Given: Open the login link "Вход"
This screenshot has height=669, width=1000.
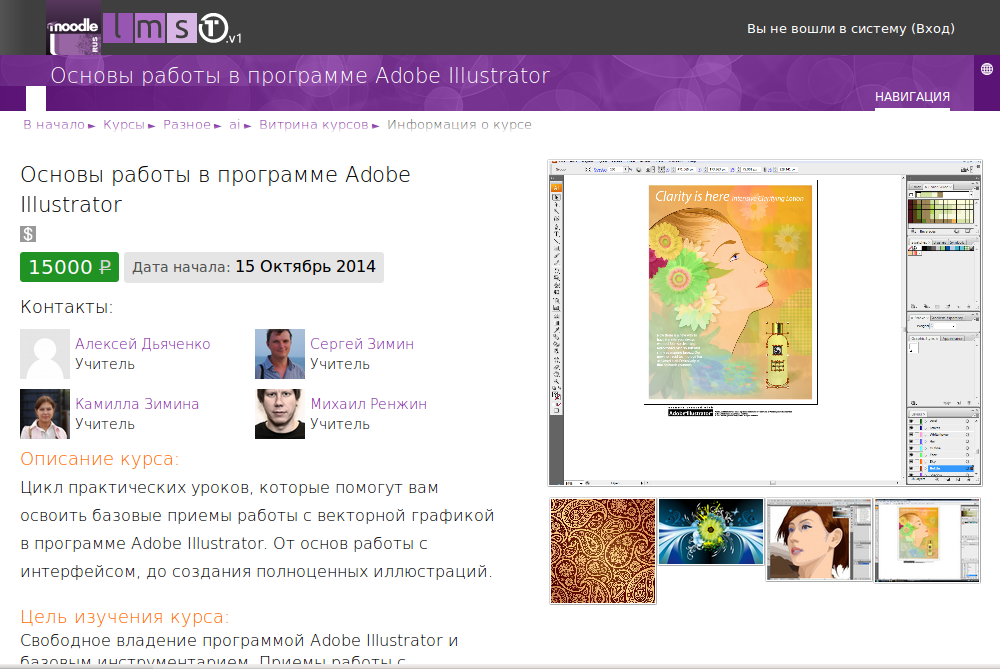Looking at the screenshot, I should (x=933, y=29).
